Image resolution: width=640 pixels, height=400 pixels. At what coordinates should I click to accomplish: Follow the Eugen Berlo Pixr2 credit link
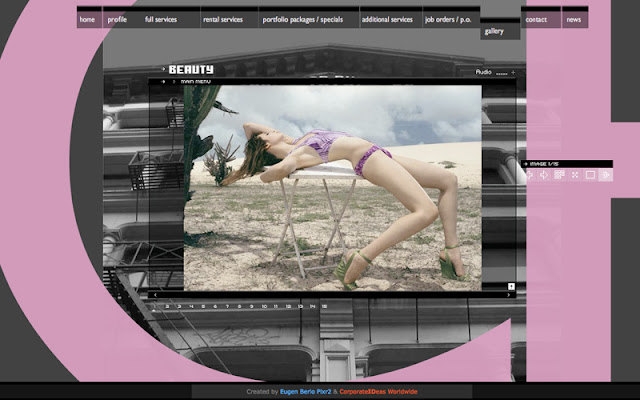point(306,391)
